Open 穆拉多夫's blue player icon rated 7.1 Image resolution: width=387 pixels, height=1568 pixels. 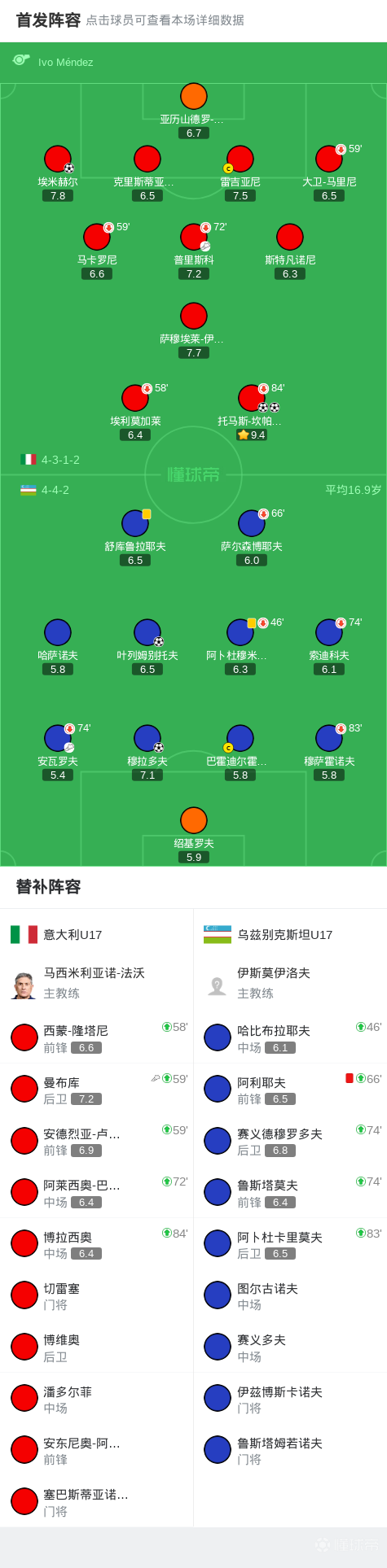147,738
